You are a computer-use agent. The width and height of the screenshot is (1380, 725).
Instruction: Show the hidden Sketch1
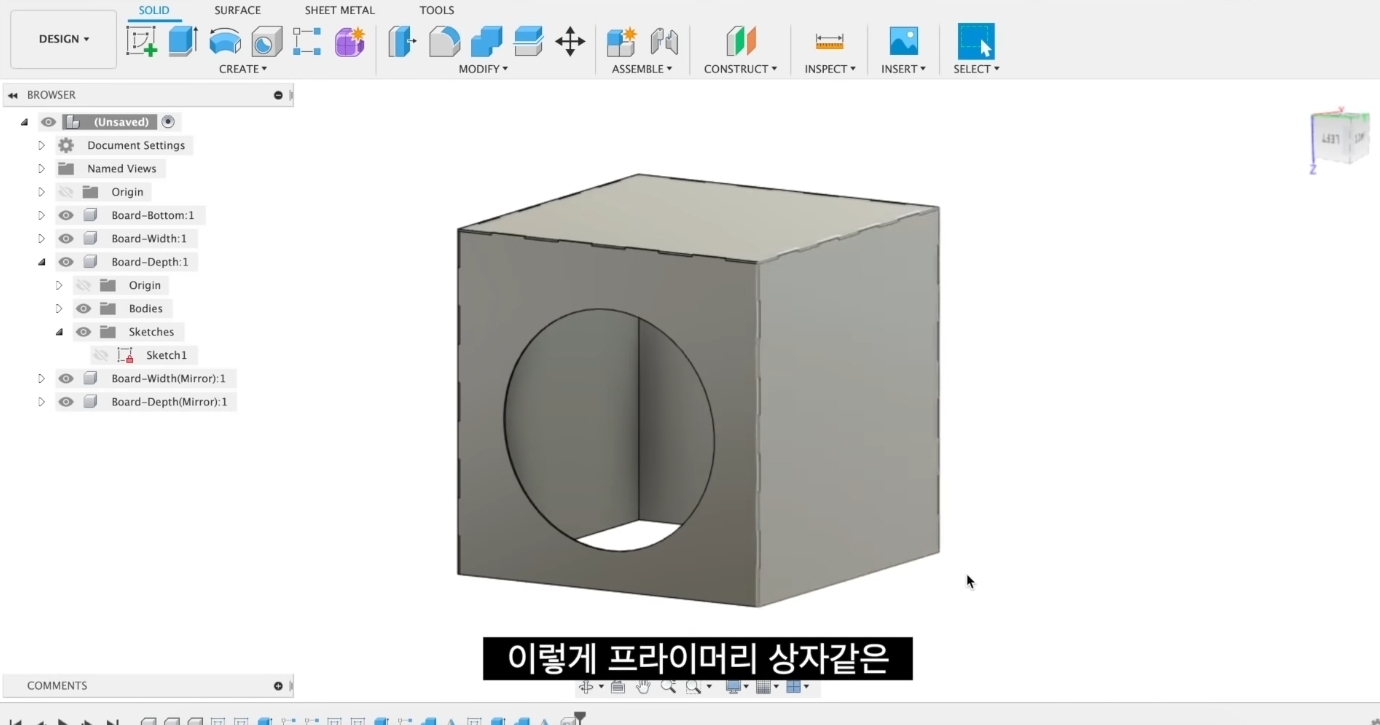(101, 355)
